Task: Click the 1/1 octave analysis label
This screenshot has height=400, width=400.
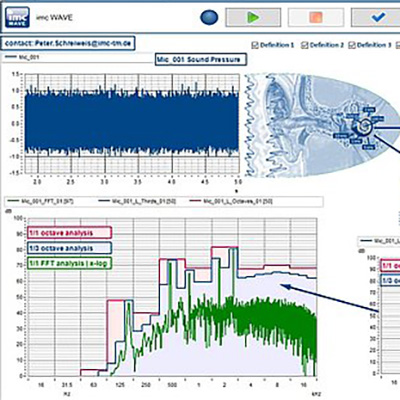Action: [x=69, y=233]
